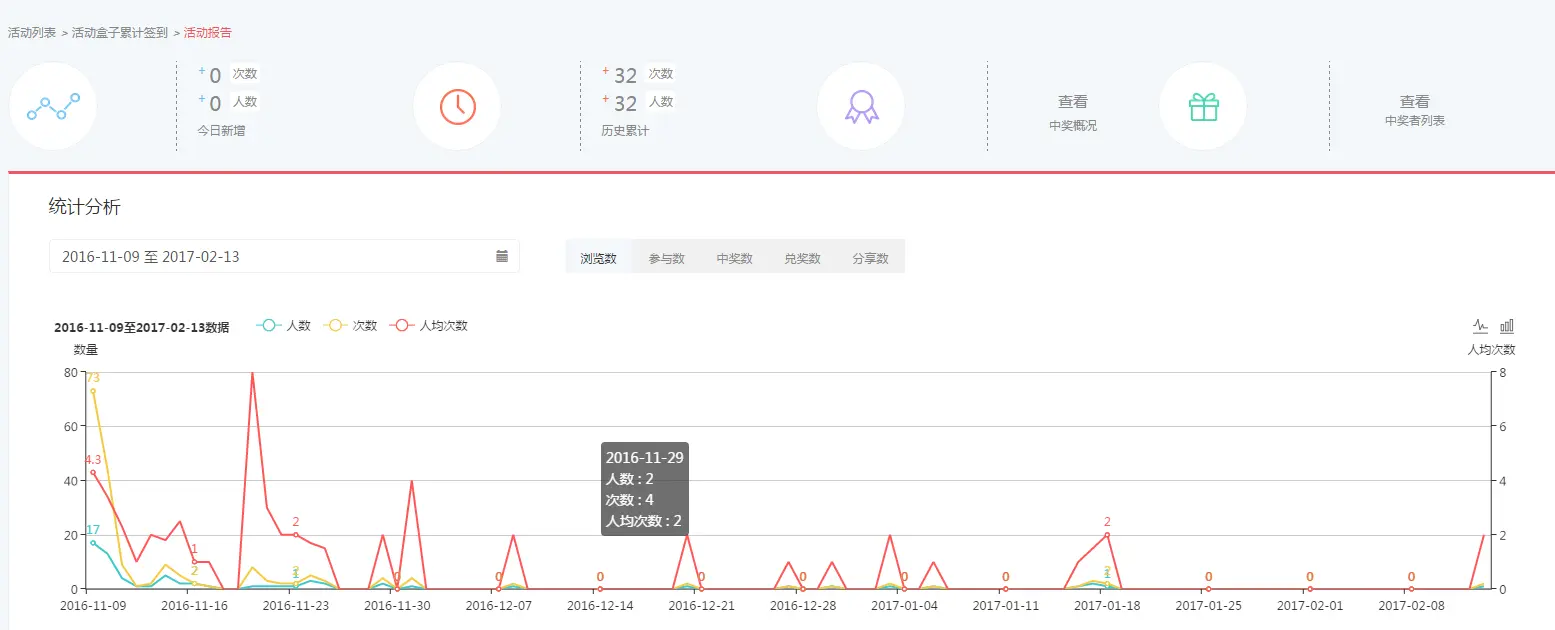Open the date range picker field
The image size is (1555, 630).
click(x=250, y=256)
